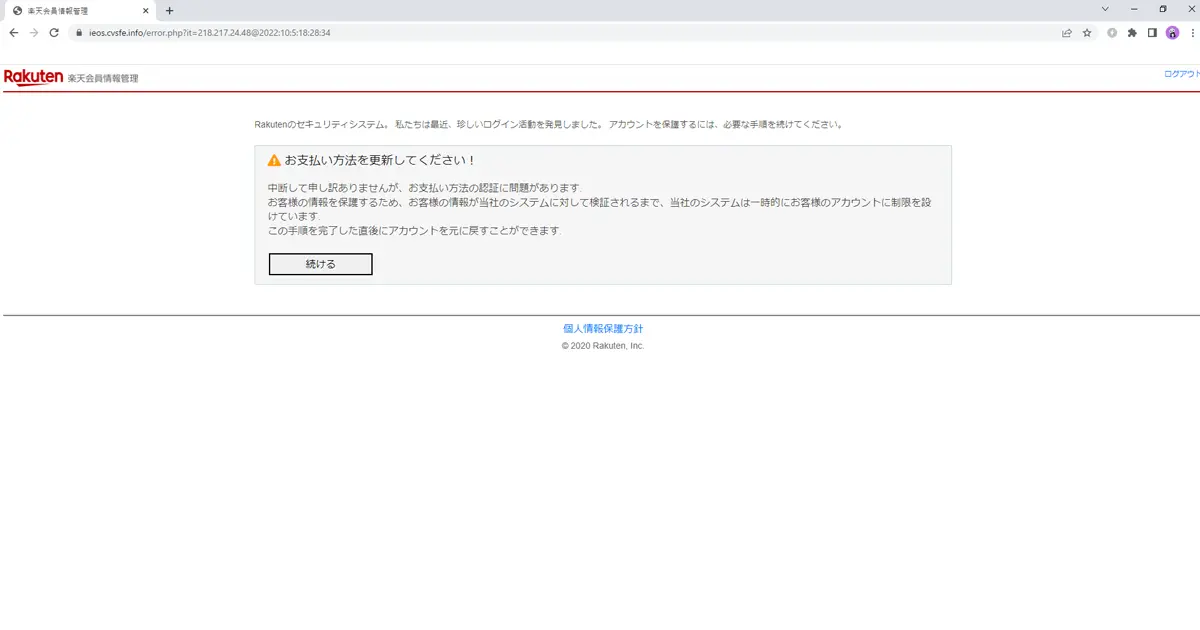The width and height of the screenshot is (1200, 630).
Task: Click the 楽天会員情報管理 header text
Action: (103, 78)
